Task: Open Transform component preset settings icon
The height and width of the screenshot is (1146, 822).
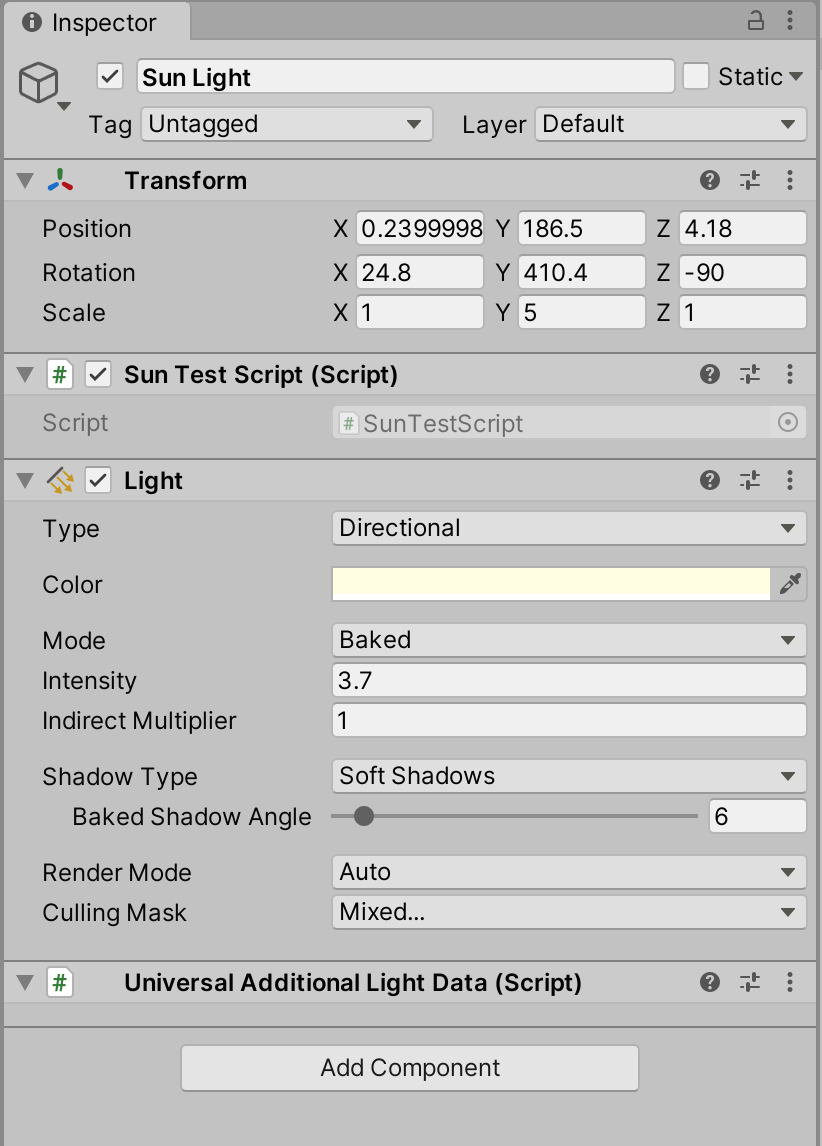Action: coord(750,180)
